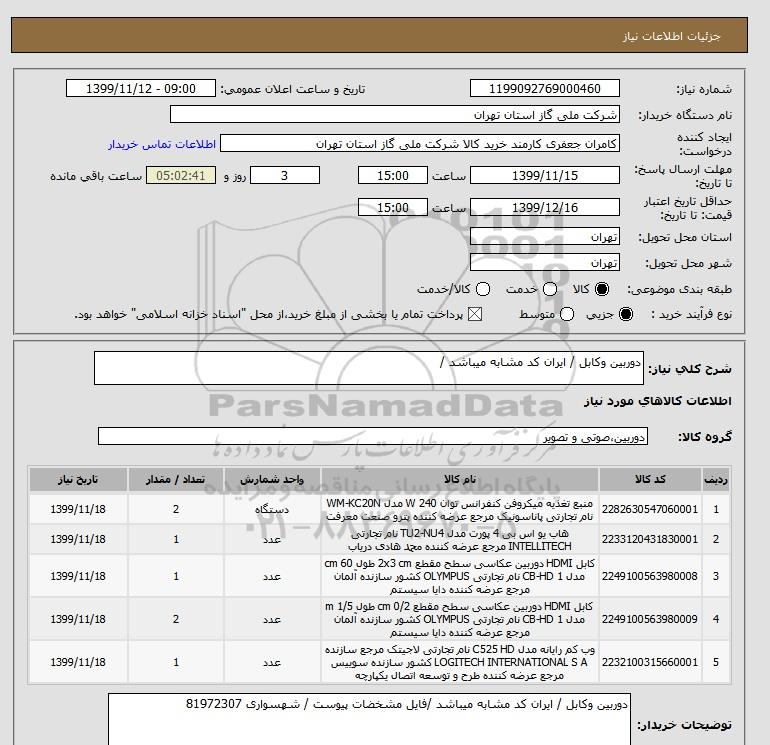This screenshot has height=745, width=770.
Task: Click product code 2232100315660001
Action: point(650,662)
